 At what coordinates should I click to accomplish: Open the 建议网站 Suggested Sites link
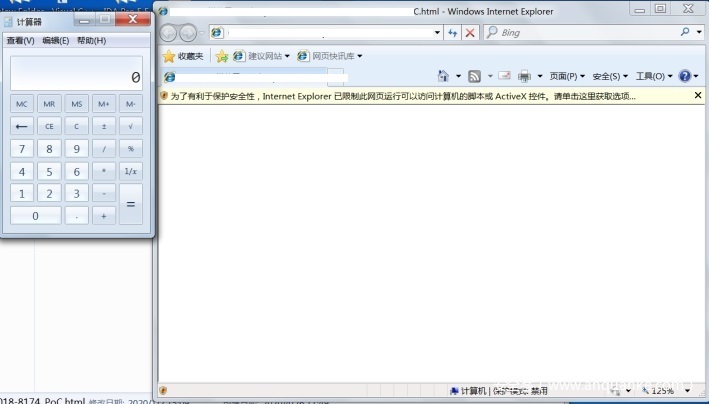click(x=261, y=56)
